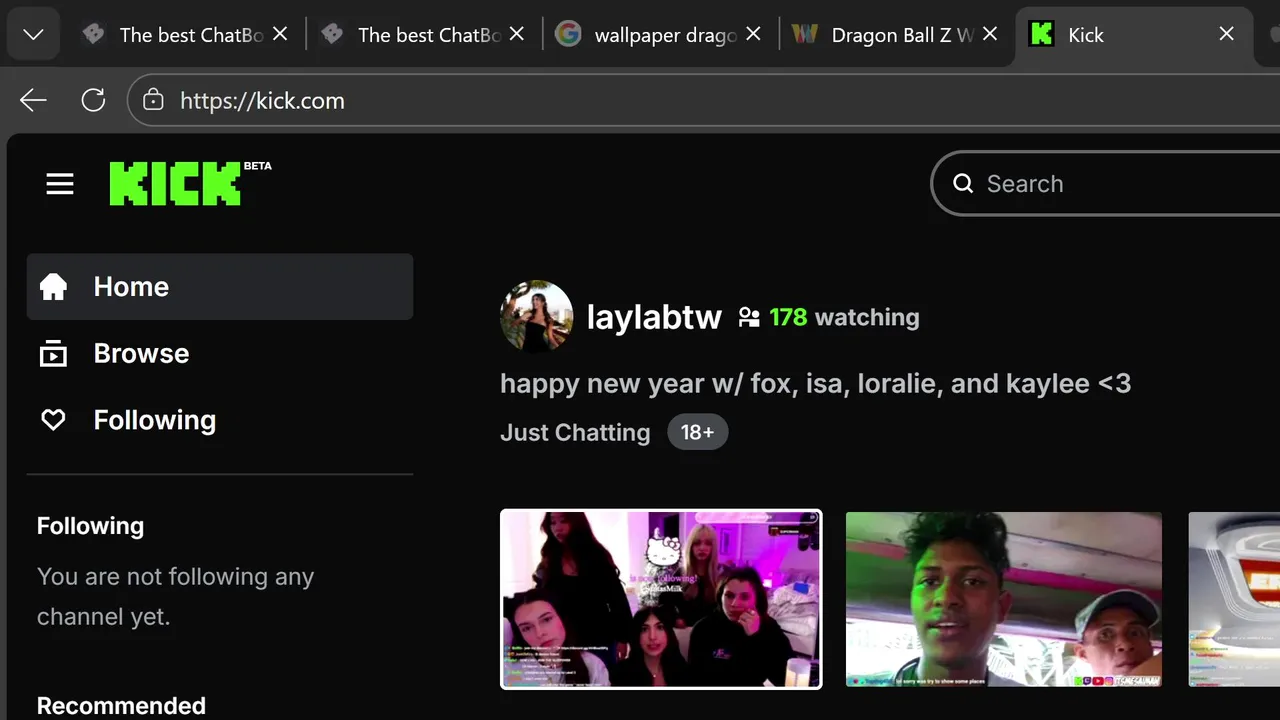Image resolution: width=1280 pixels, height=720 pixels.
Task: Open laylabtw channel avatar
Action: [537, 317]
